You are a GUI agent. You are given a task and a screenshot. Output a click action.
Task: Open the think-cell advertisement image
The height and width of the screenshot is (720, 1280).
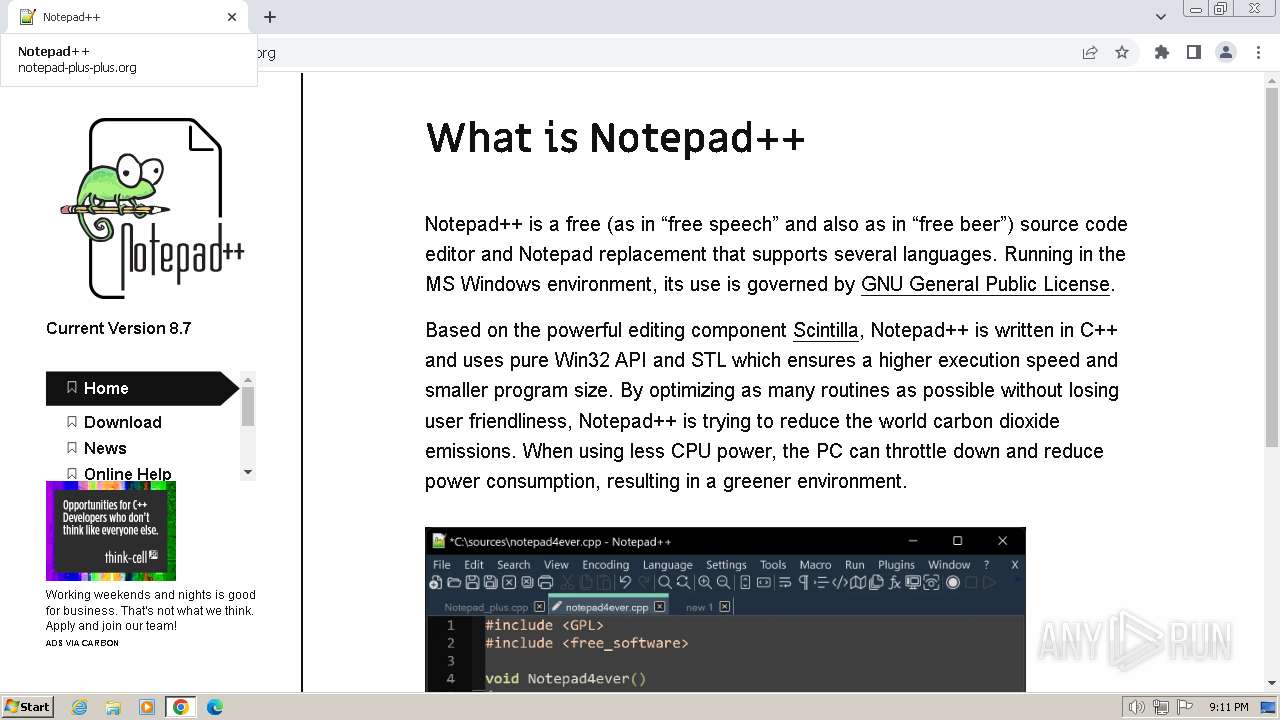coord(111,531)
